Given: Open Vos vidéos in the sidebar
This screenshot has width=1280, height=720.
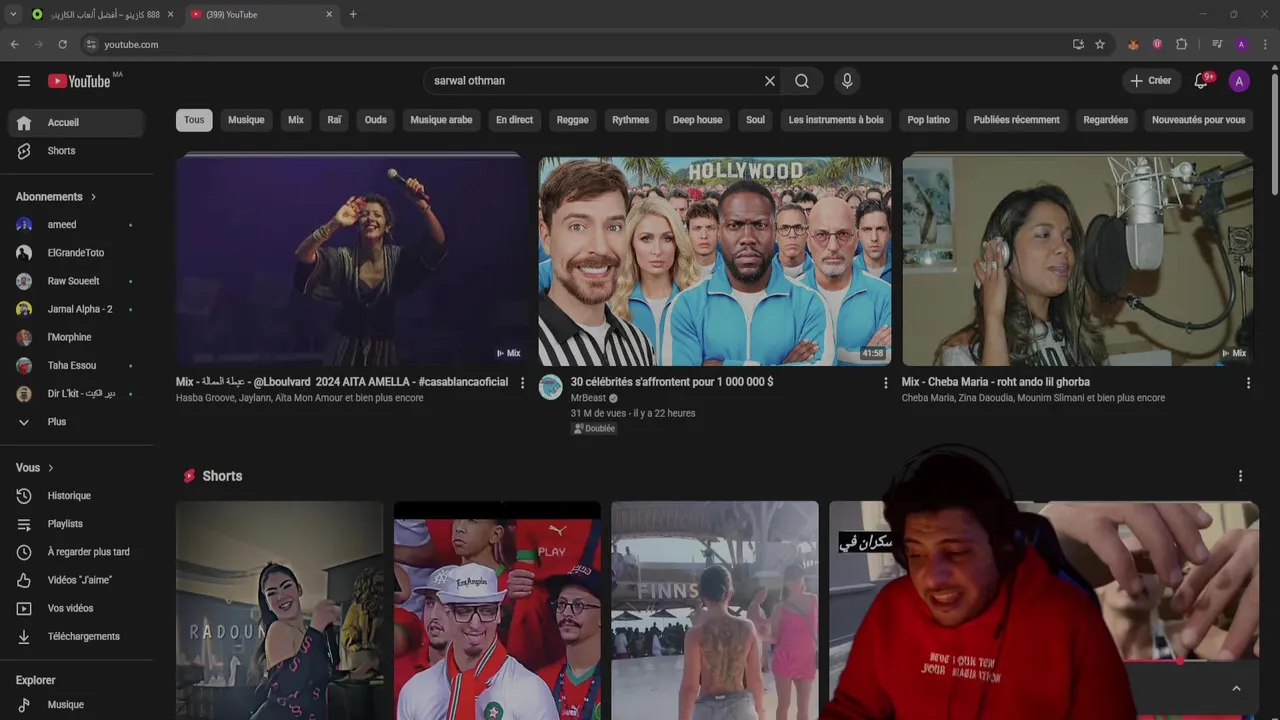Looking at the screenshot, I should coord(77,608).
